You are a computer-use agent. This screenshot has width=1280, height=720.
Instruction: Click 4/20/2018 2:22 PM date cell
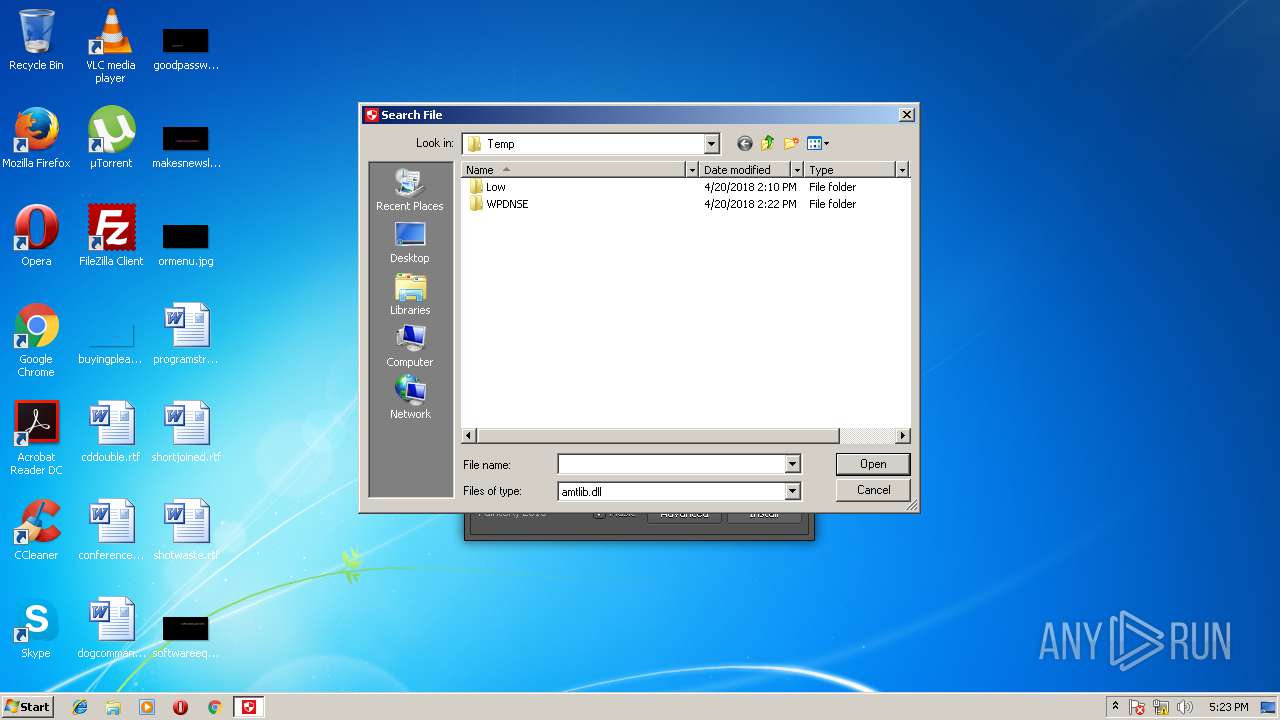coord(750,204)
